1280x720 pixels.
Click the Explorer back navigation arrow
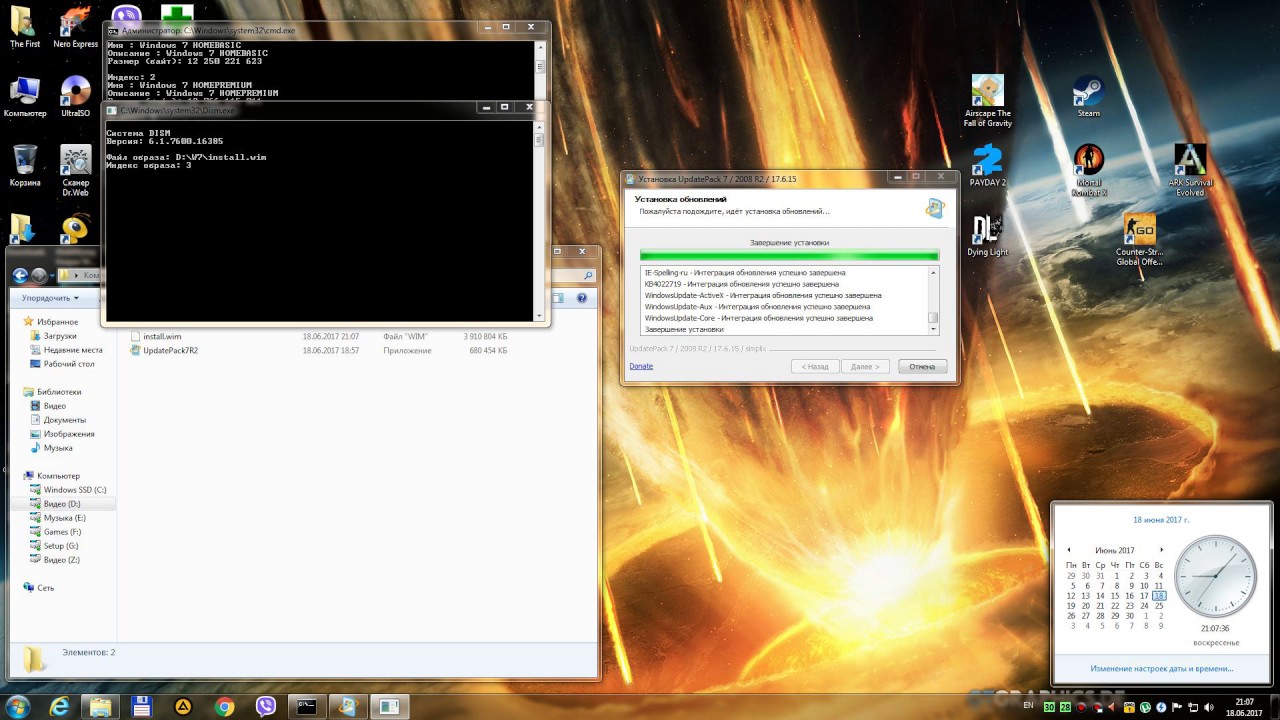click(x=18, y=275)
